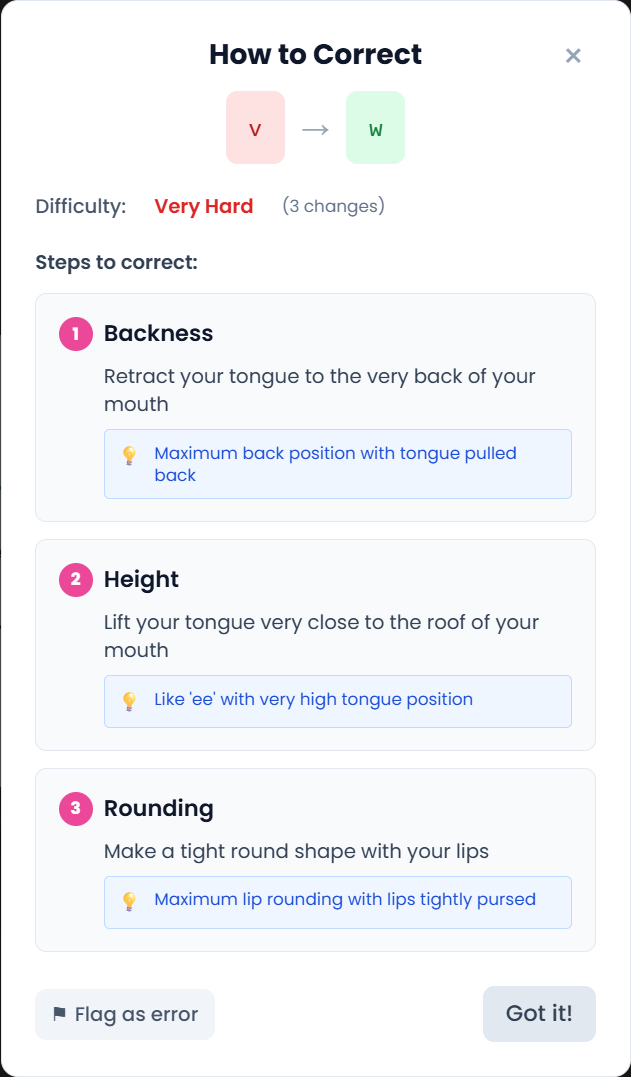The image size is (631, 1077).
Task: Click the lightbulb icon in Rounding tip
Action: coord(129,901)
